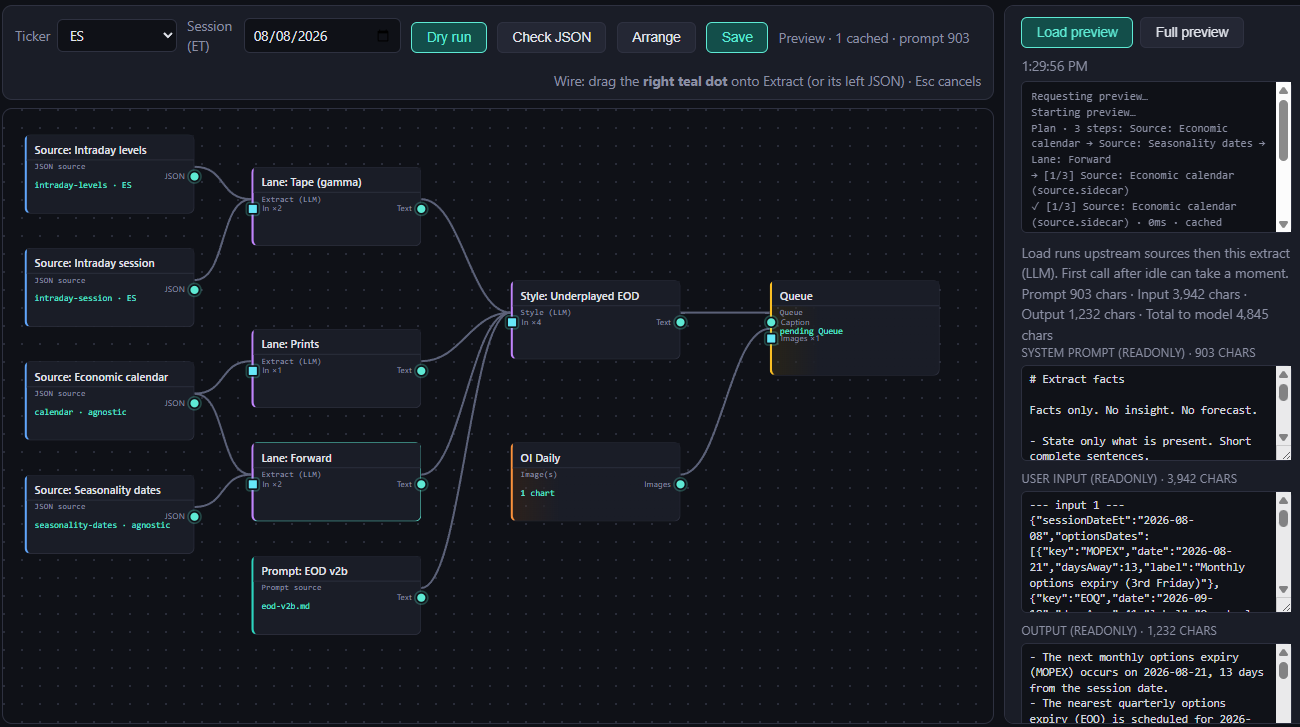The image size is (1300, 727).
Task: Click the 1:29:56 PM timestamp
Action: pyautogui.click(x=1054, y=66)
